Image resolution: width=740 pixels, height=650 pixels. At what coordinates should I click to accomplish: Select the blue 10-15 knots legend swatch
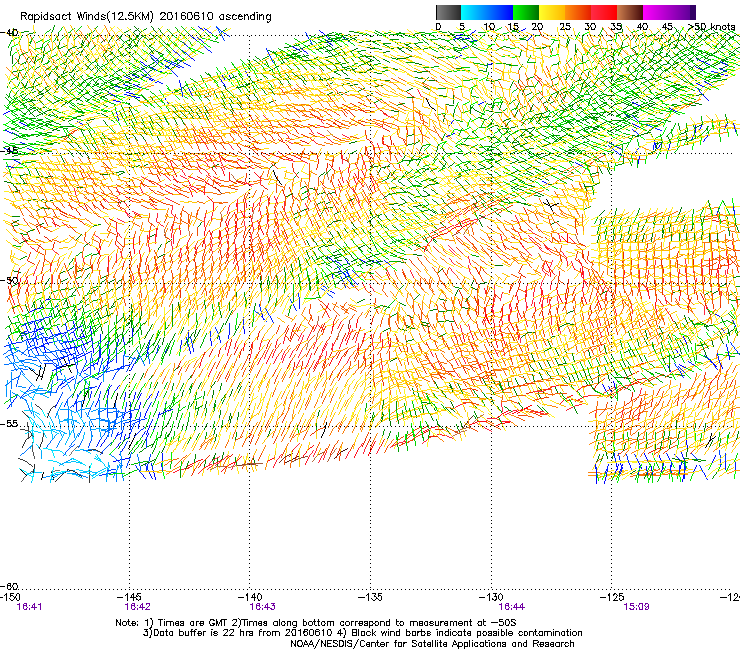(x=500, y=12)
